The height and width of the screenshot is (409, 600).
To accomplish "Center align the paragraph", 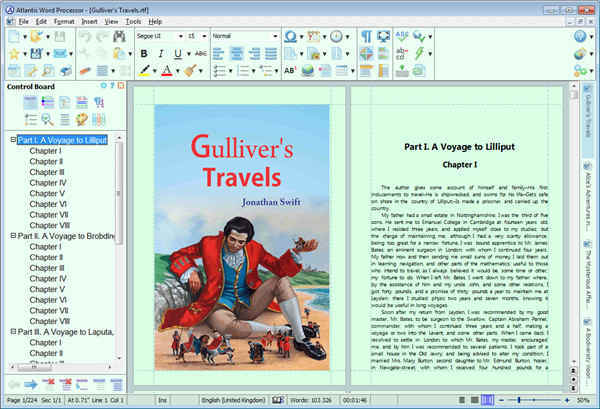I will point(237,54).
